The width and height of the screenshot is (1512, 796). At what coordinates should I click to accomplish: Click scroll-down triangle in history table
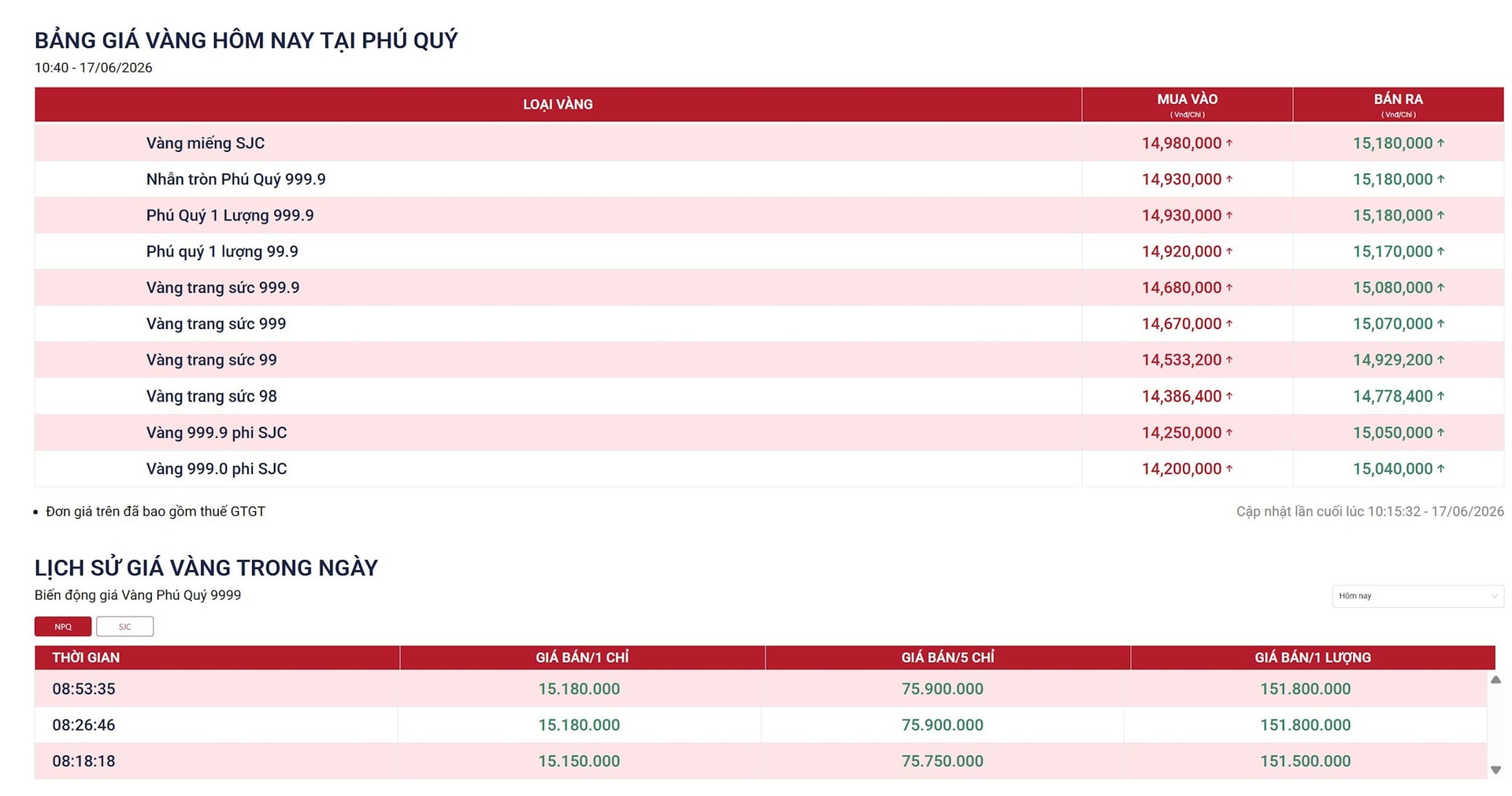1495,770
